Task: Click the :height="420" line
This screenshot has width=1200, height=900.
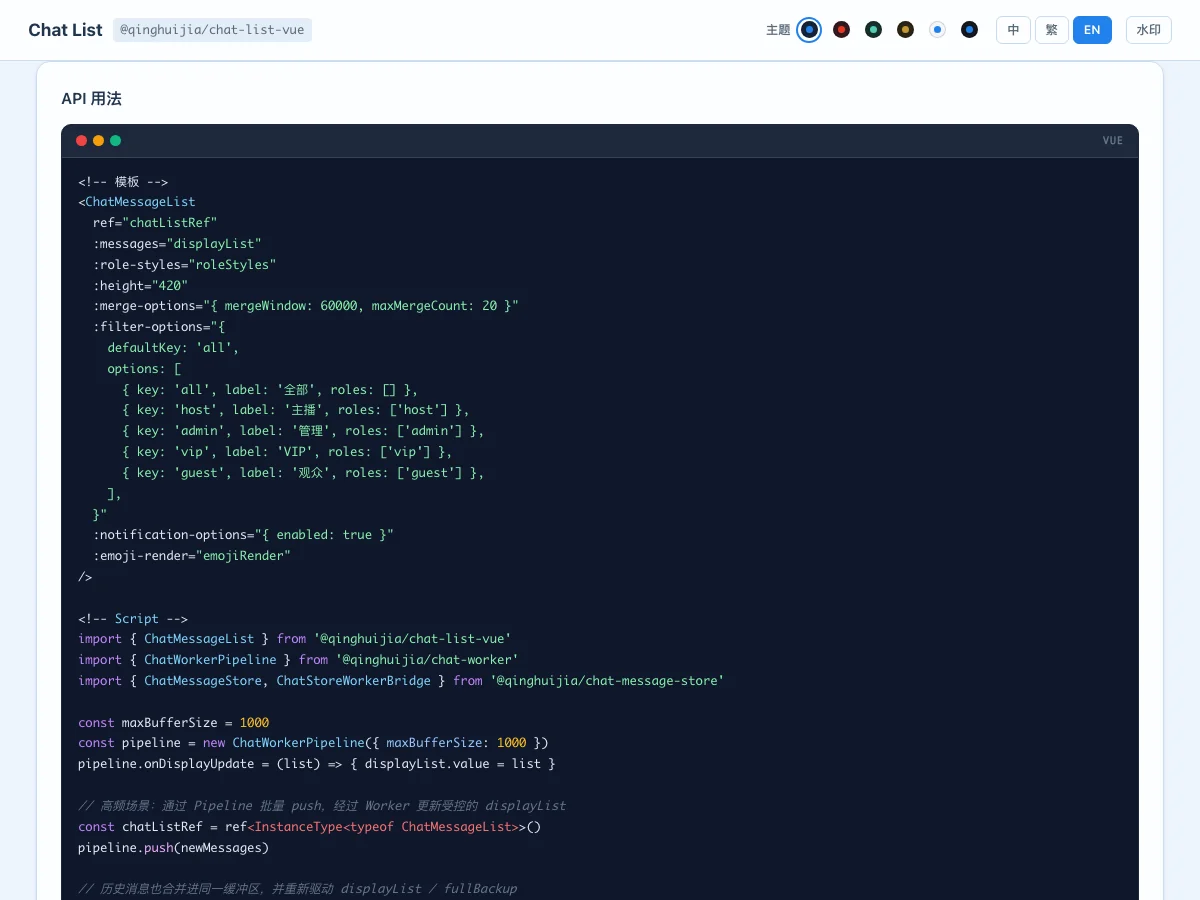Action: pos(140,285)
